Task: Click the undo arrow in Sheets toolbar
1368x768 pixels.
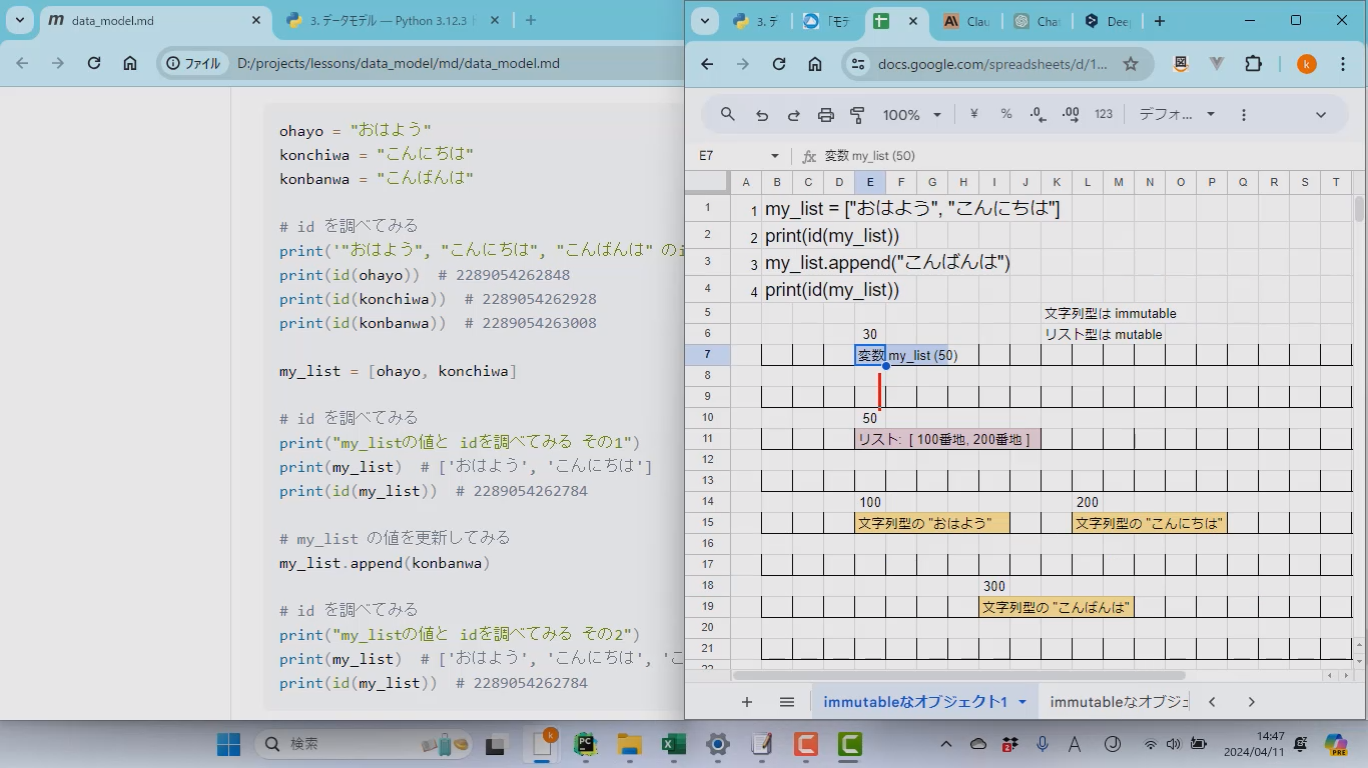Action: point(762,115)
